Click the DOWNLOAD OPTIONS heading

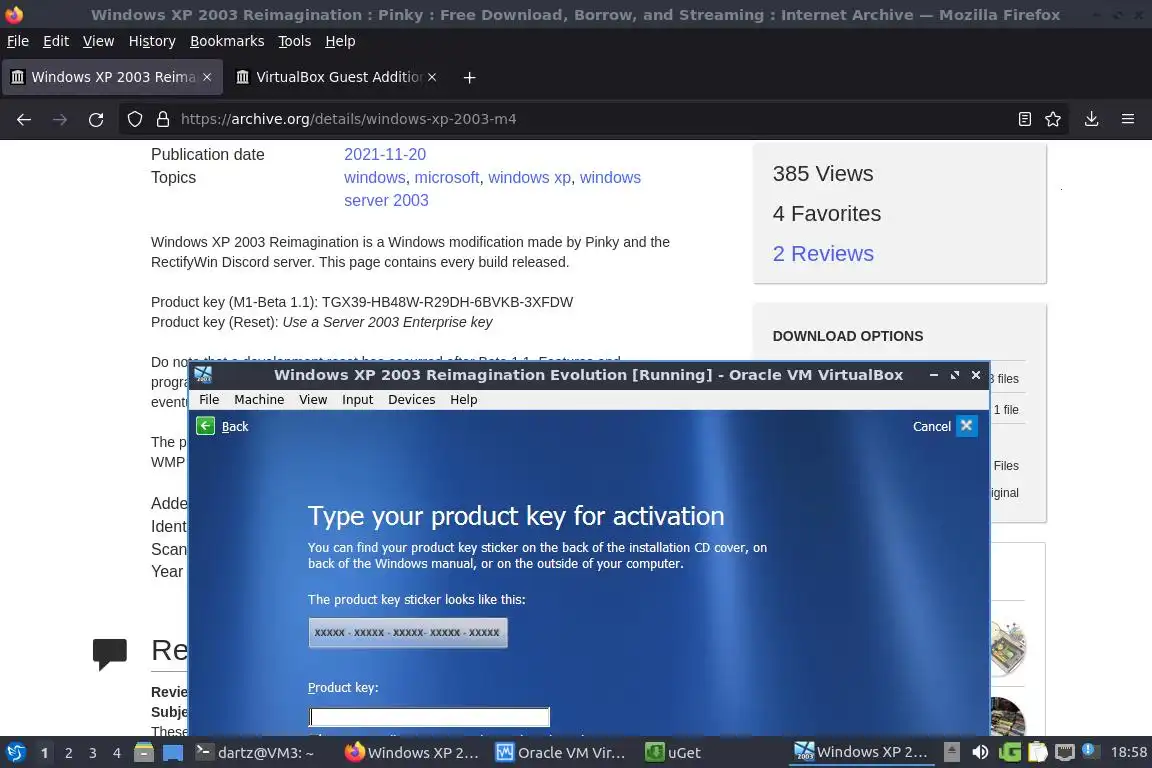(x=848, y=336)
